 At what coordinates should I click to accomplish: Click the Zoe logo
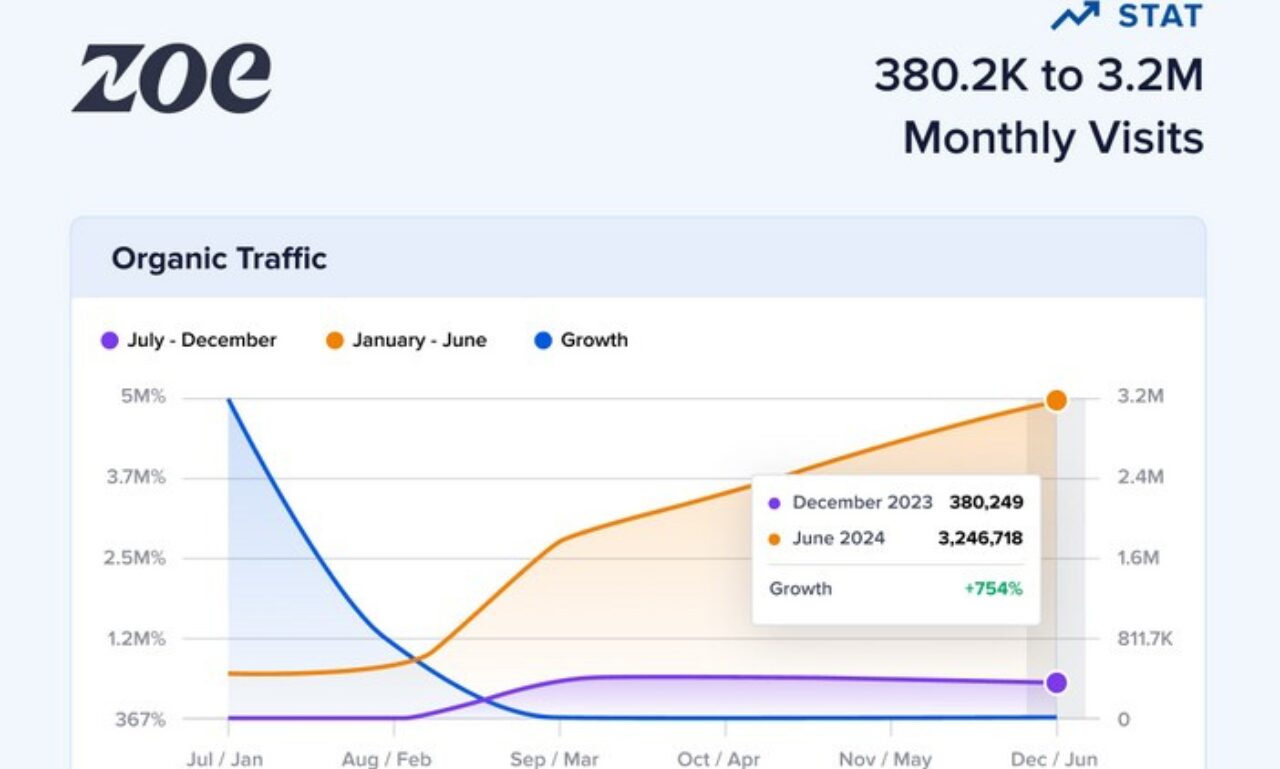171,79
